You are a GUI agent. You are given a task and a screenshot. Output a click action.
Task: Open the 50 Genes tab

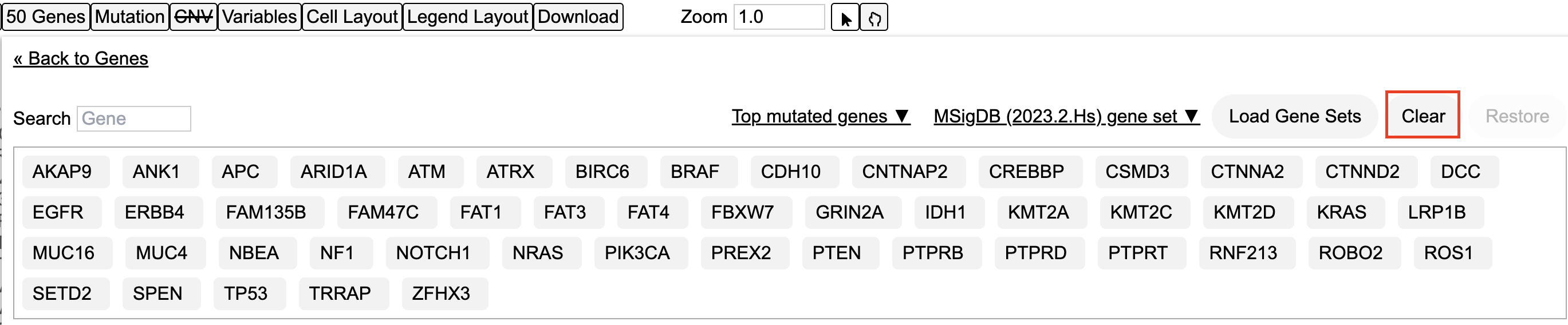(x=46, y=17)
